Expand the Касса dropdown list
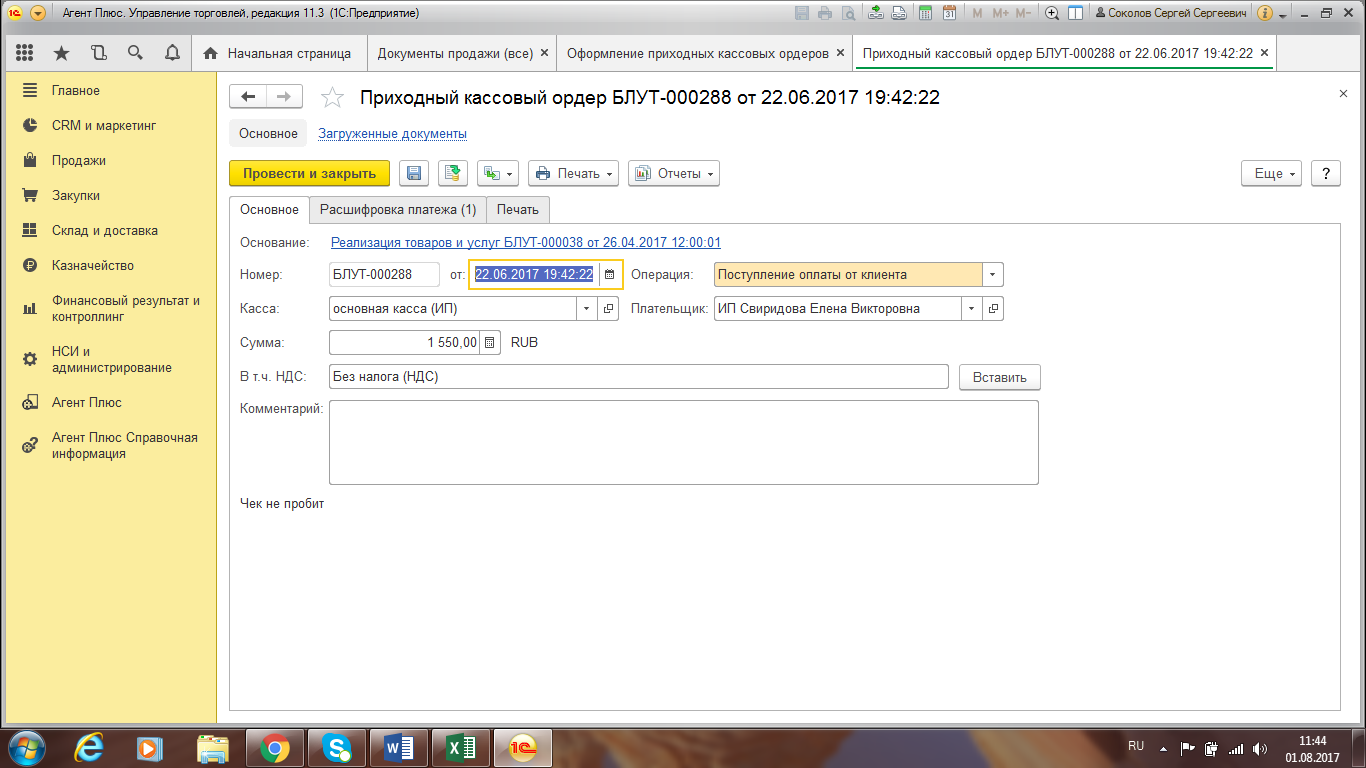This screenshot has width=1366, height=768. coord(586,309)
